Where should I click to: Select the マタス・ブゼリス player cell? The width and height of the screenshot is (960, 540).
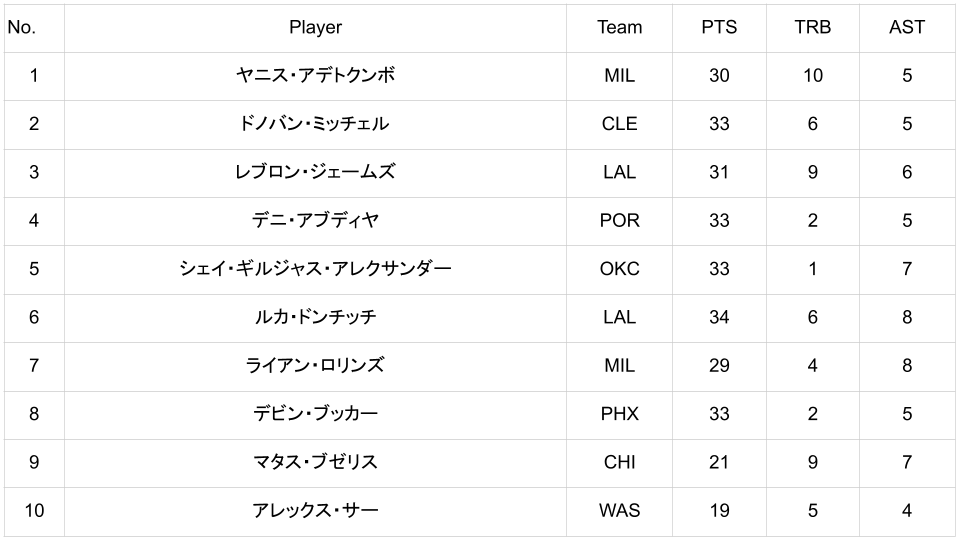315,462
